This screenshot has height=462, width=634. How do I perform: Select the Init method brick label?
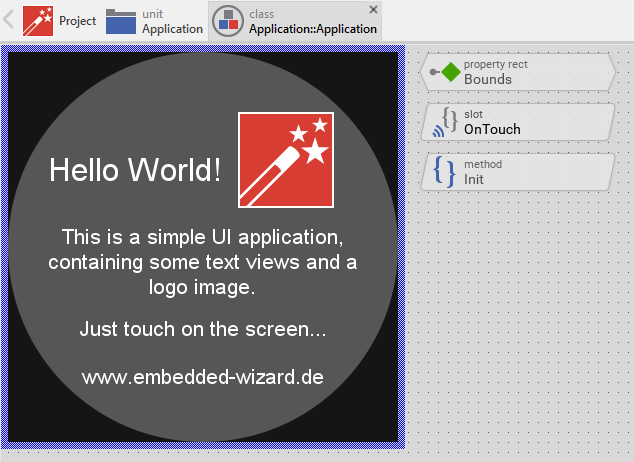474,179
